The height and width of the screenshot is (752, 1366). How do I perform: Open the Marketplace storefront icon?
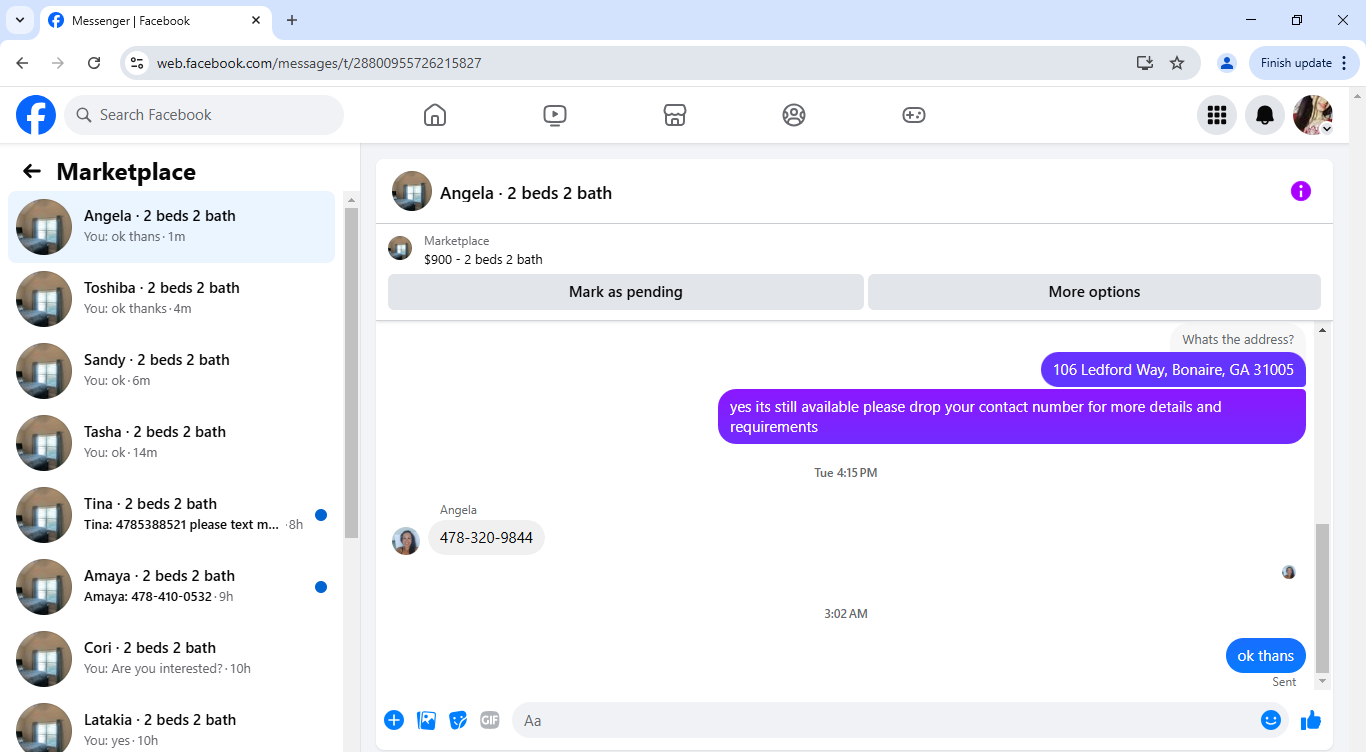pos(675,115)
